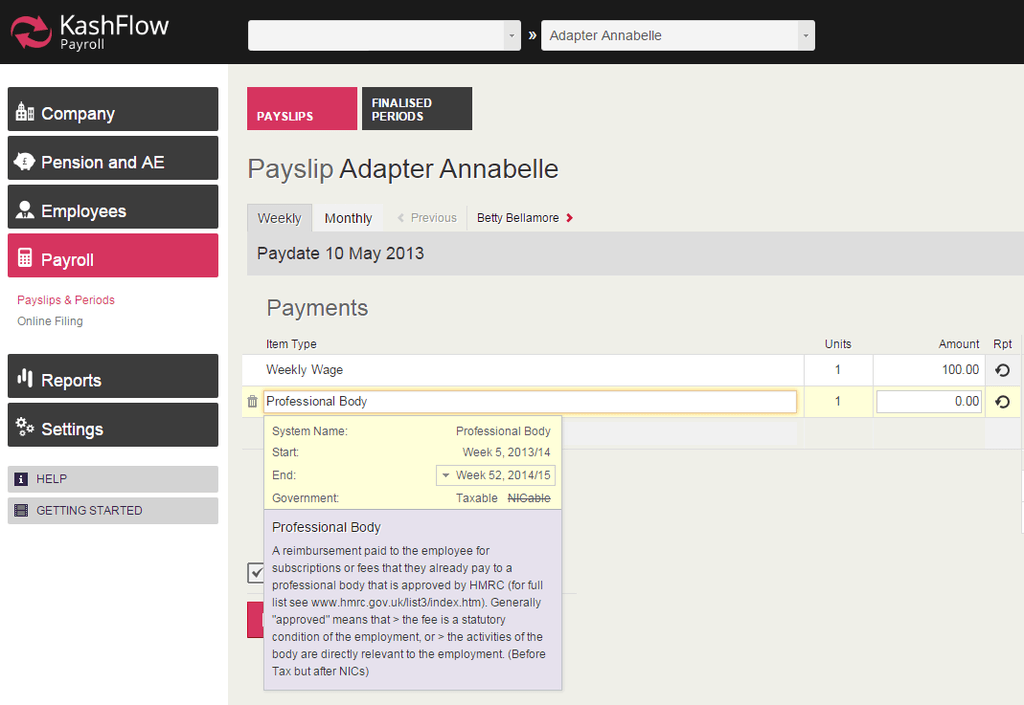Screen dimensions: 1024x705
Task: Click the trash icon beside Professional Body
Action: 252,402
